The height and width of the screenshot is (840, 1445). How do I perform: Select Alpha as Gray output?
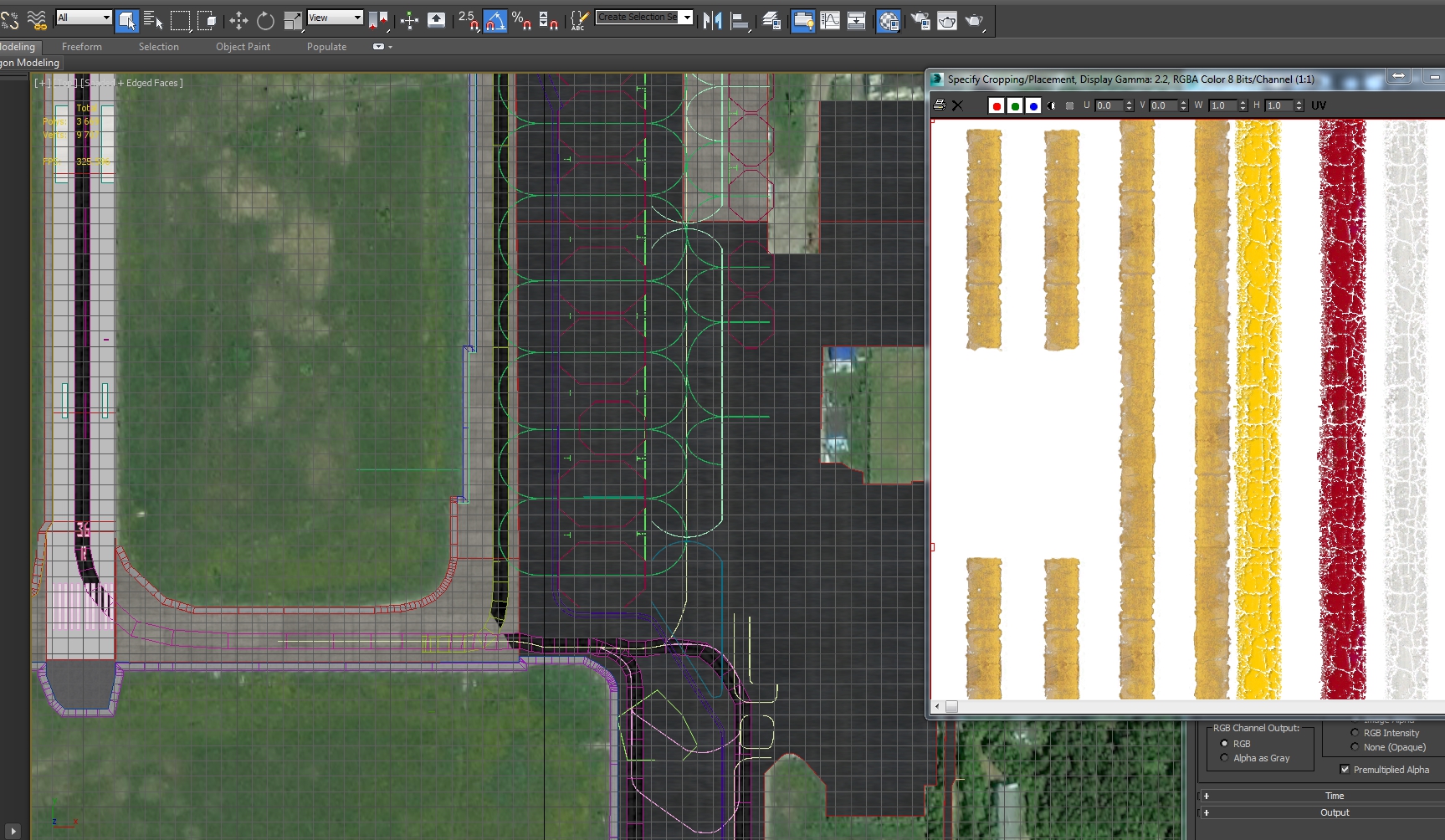click(x=1225, y=758)
